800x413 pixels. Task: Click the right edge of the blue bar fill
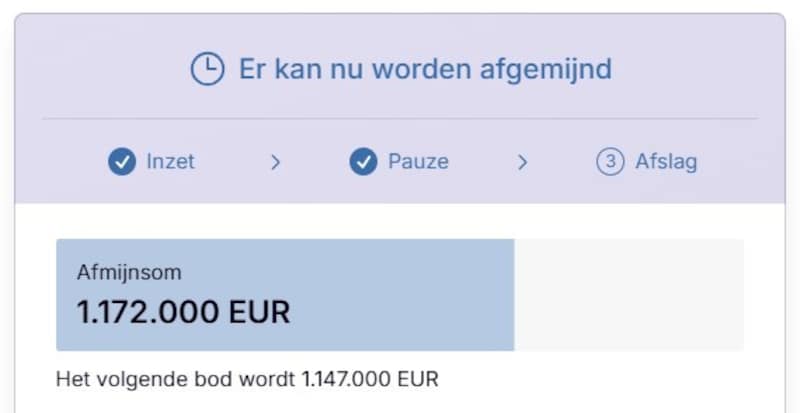tap(512, 295)
